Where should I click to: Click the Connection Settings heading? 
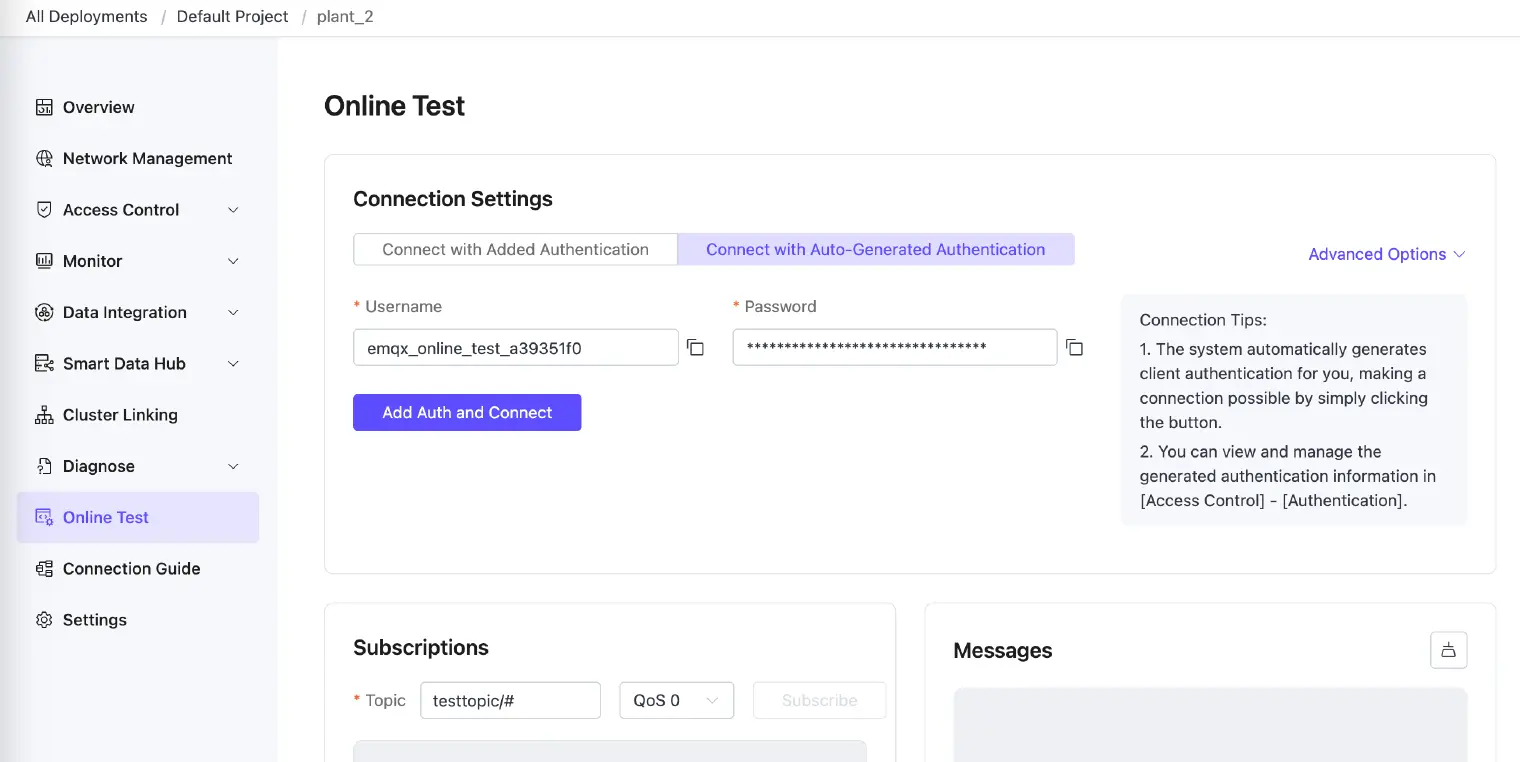point(453,199)
